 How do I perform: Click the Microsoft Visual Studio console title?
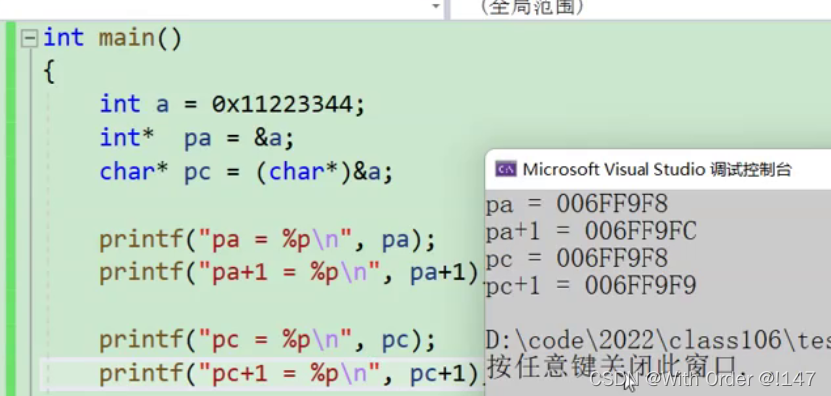[657, 170]
